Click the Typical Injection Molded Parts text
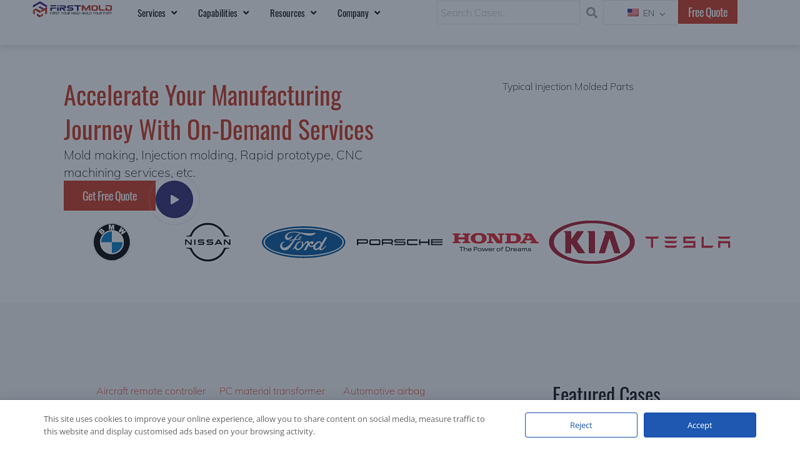800x450 pixels. [568, 87]
